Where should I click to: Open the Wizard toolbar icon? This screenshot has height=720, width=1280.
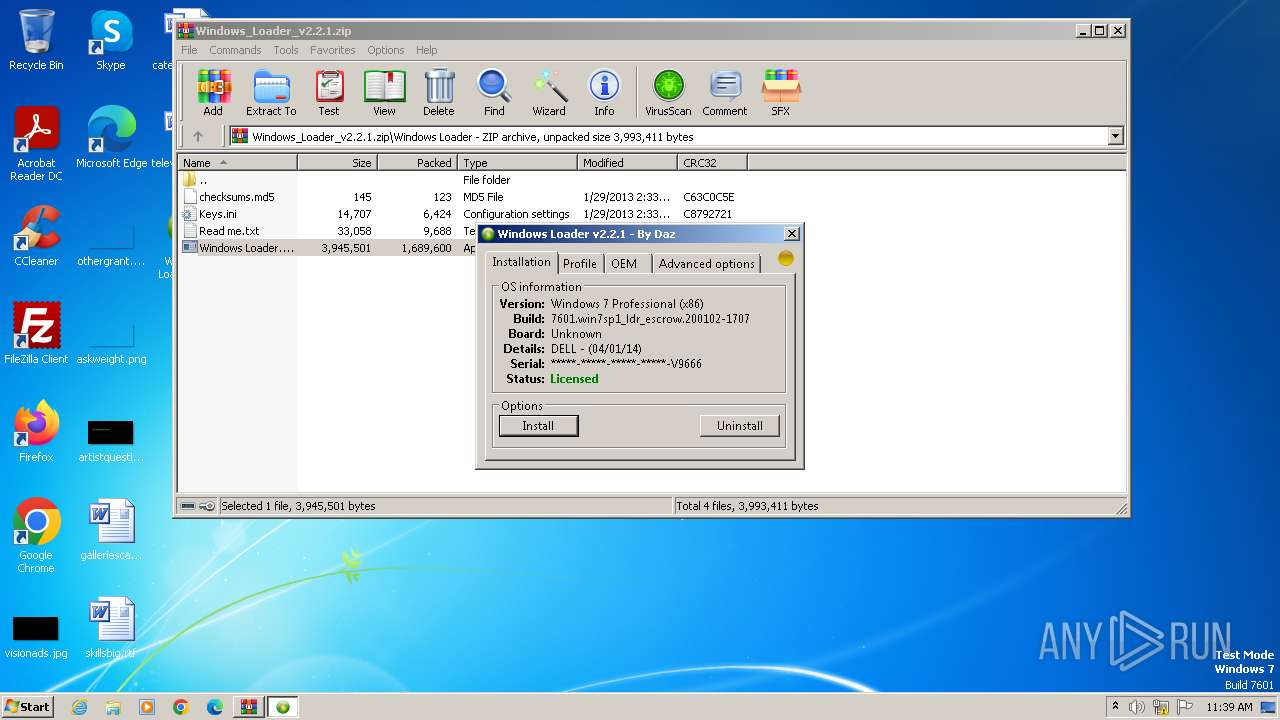click(549, 93)
